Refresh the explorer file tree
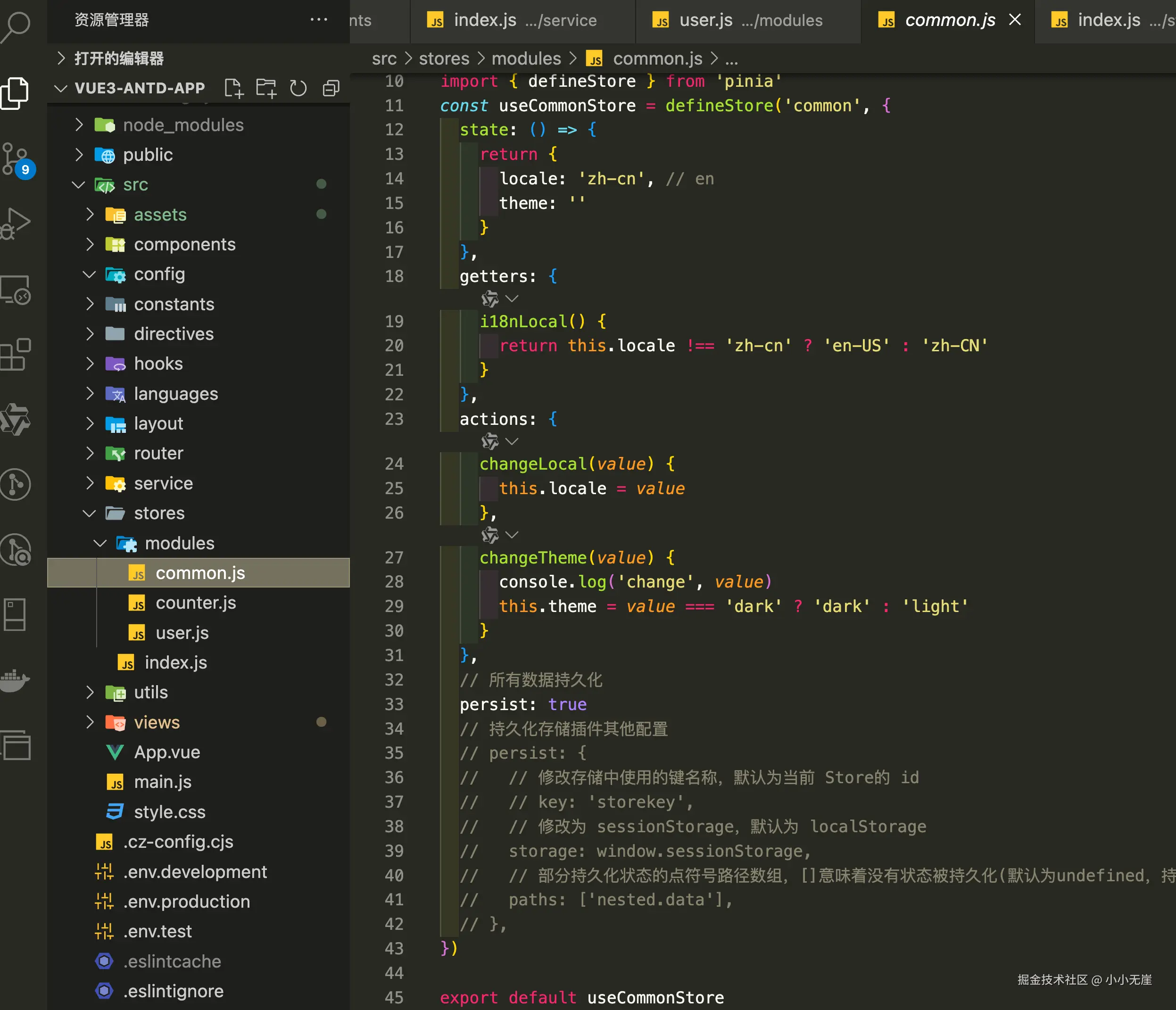 coord(298,89)
